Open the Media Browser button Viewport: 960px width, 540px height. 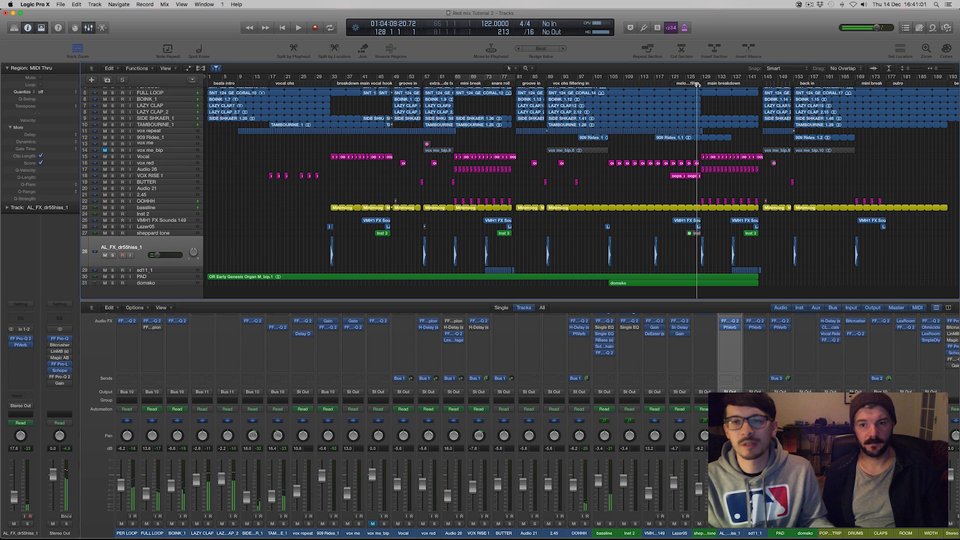point(946,28)
